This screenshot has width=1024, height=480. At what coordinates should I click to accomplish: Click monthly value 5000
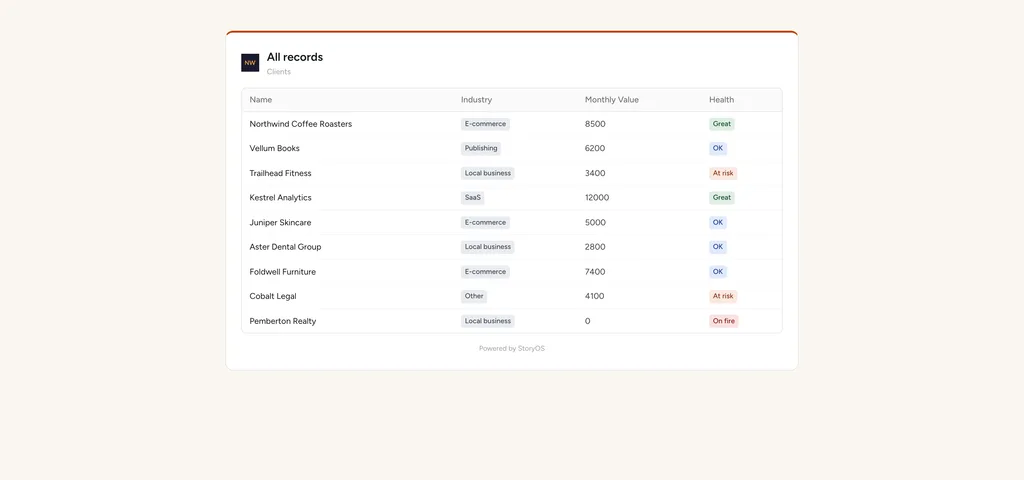[595, 223]
